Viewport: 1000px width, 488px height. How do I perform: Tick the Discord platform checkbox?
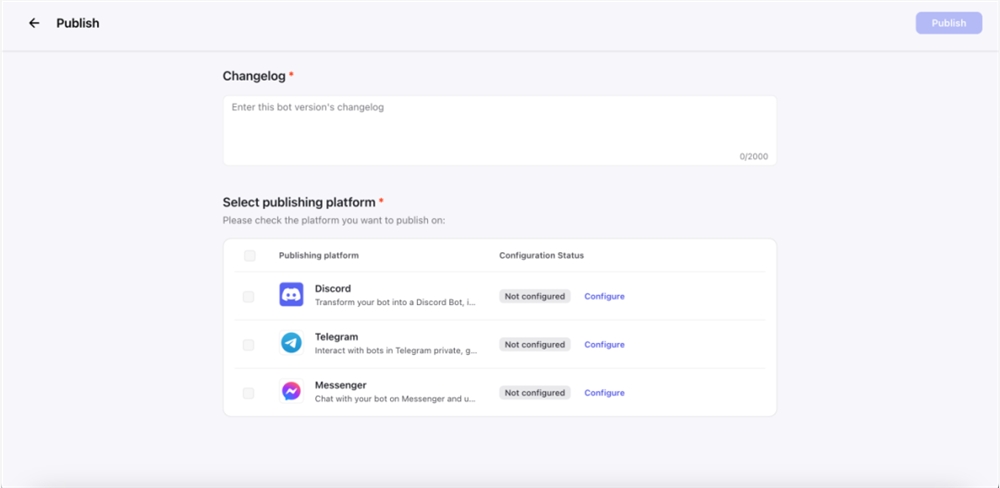pyautogui.click(x=249, y=297)
